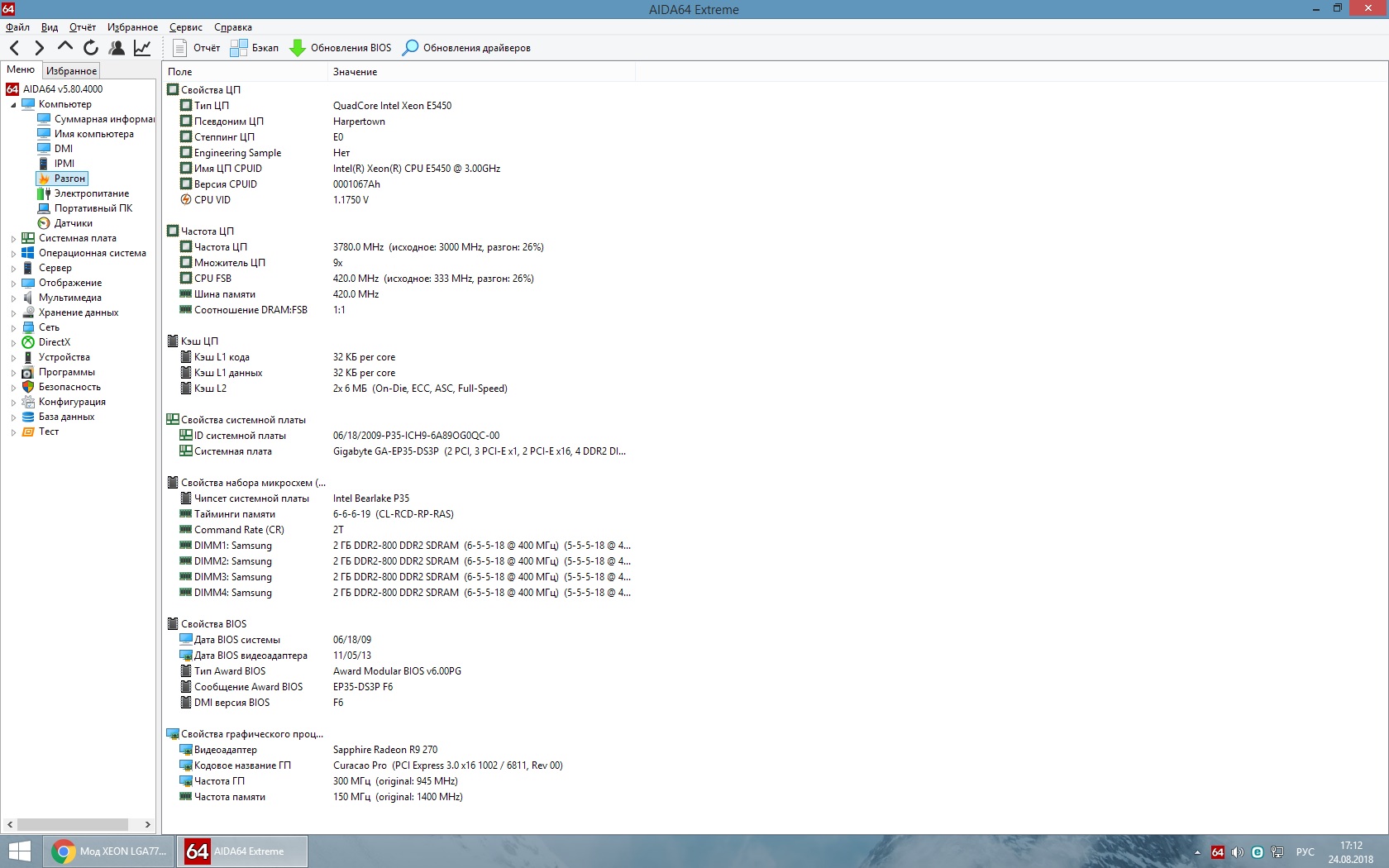Show hidden tray icons arrow
This screenshot has height=868, width=1389.
(x=1198, y=852)
